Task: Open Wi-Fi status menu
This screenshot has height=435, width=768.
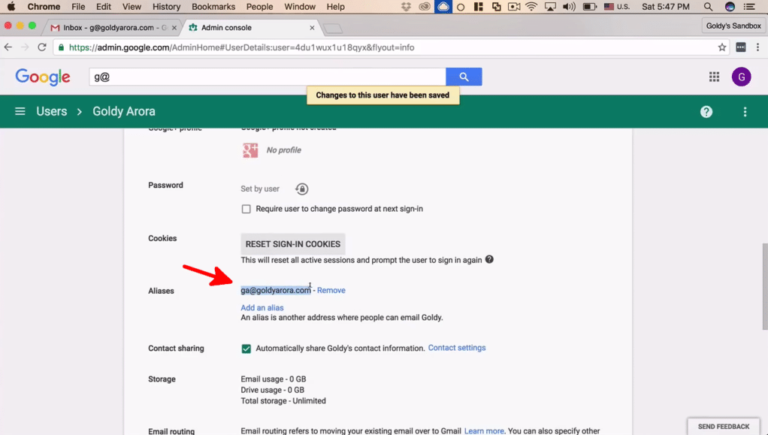Action: tap(531, 6)
